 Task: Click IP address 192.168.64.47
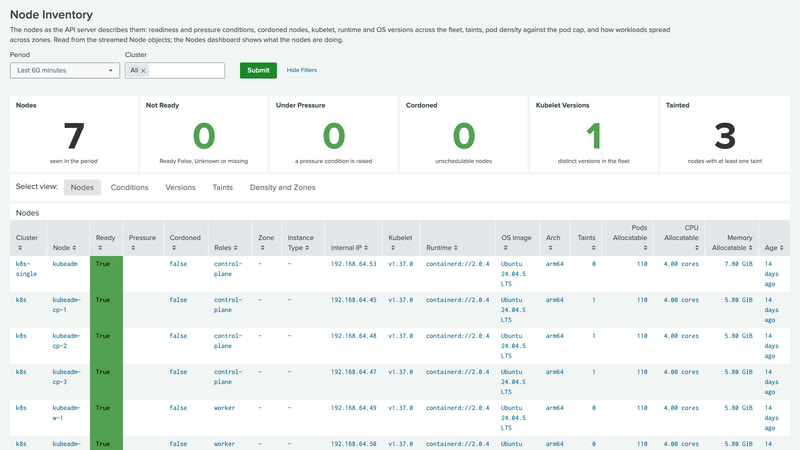[x=354, y=371]
